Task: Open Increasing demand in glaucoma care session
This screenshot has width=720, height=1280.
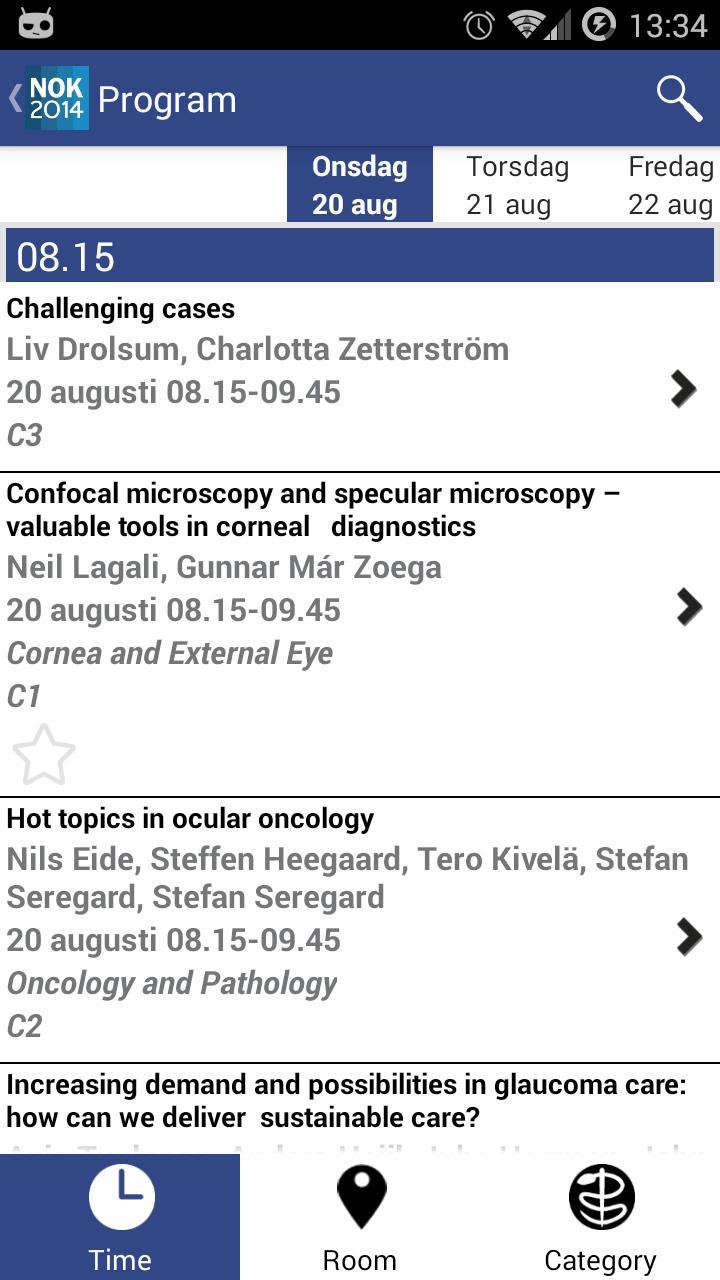Action: click(x=346, y=1100)
